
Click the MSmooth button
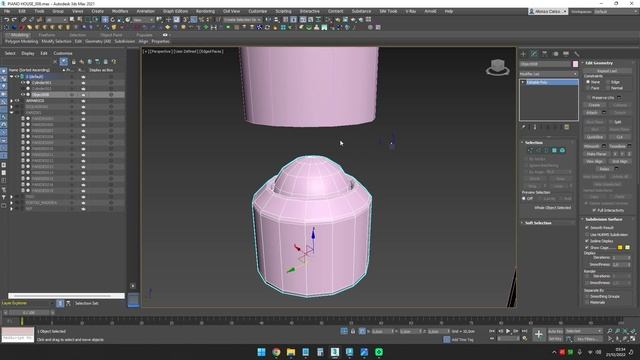[592, 146]
